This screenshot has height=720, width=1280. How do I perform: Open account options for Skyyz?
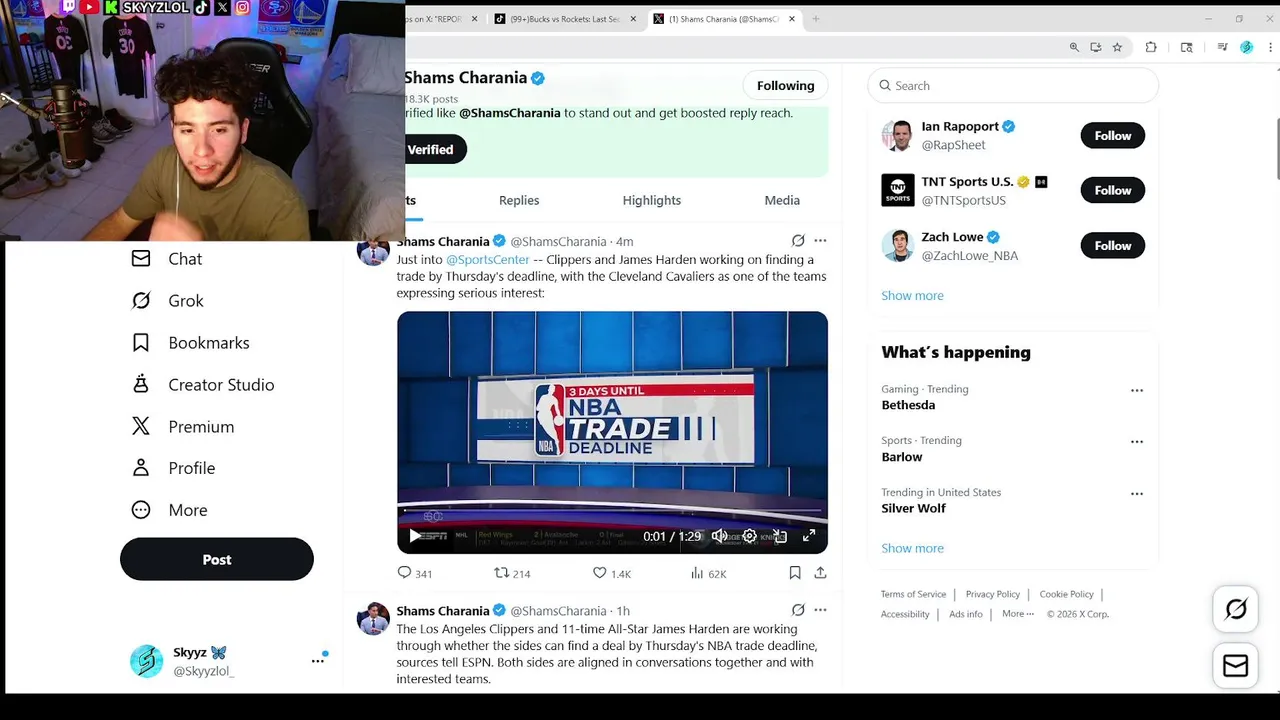tap(317, 661)
